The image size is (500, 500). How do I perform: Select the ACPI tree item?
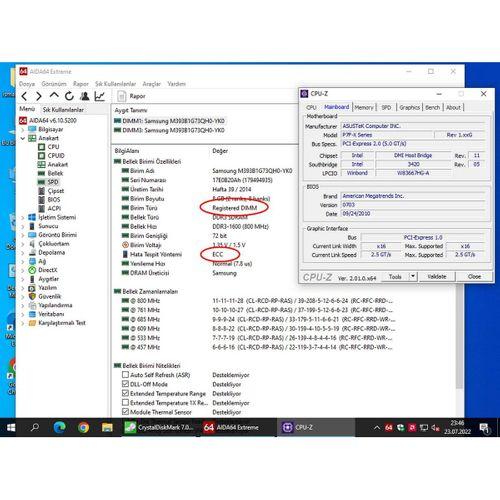54,208
